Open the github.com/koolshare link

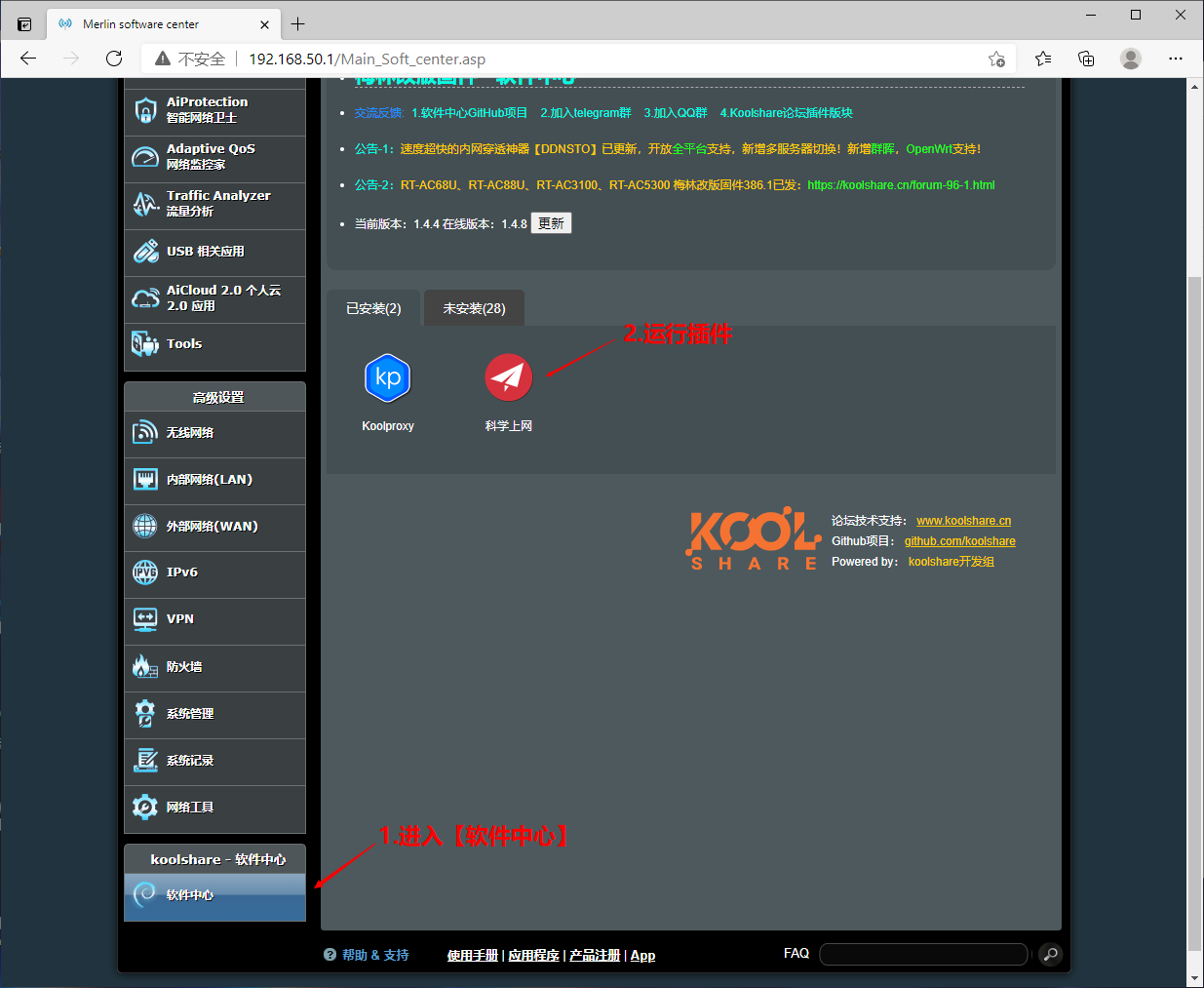coord(959,541)
